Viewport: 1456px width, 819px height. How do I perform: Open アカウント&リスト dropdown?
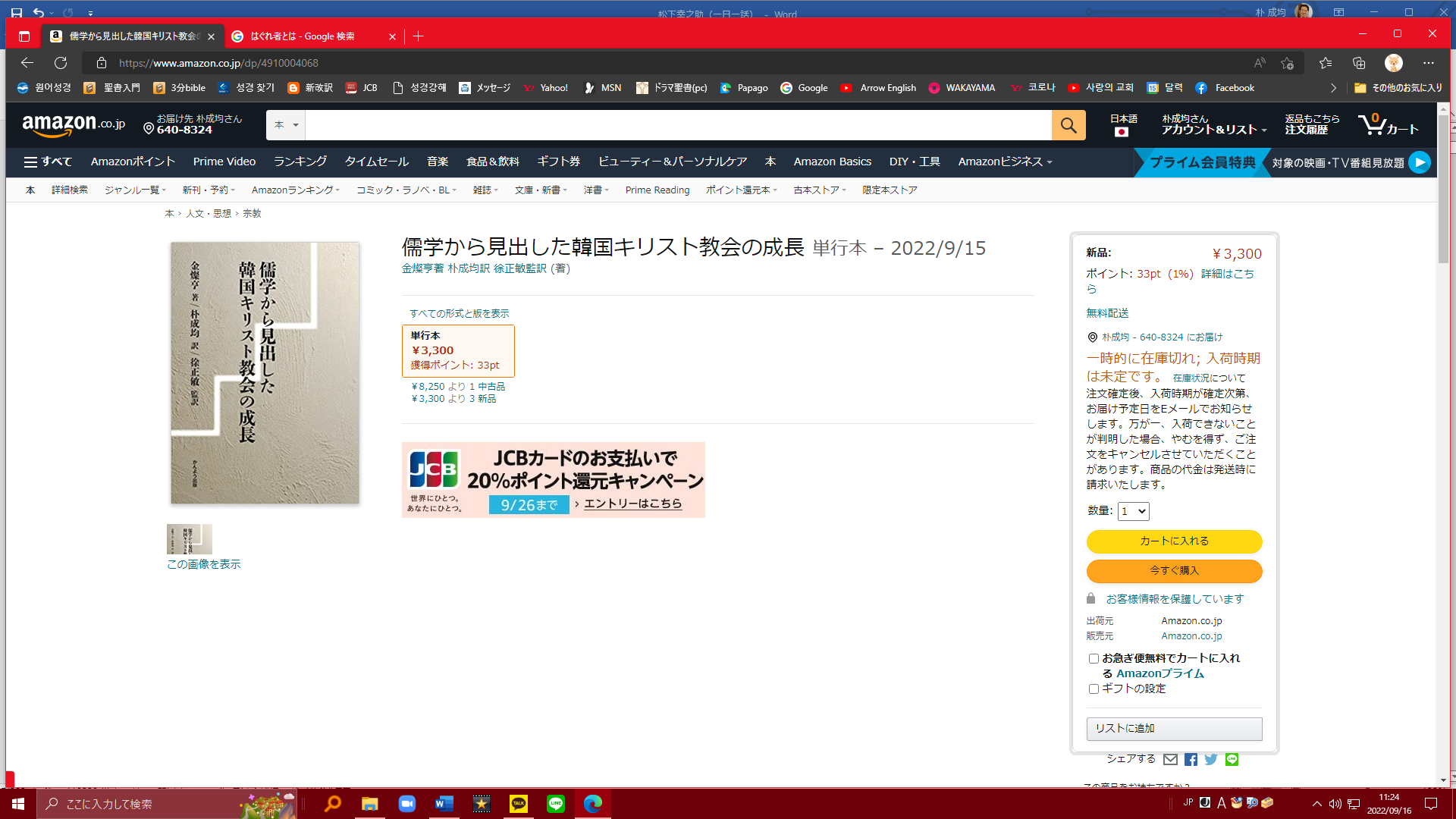1214,125
